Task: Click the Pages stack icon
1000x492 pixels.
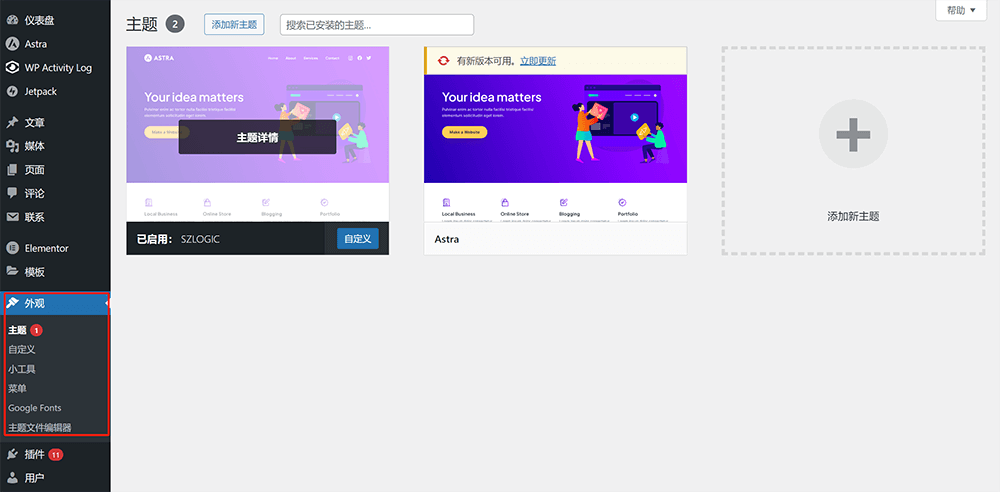Action: tap(11, 170)
